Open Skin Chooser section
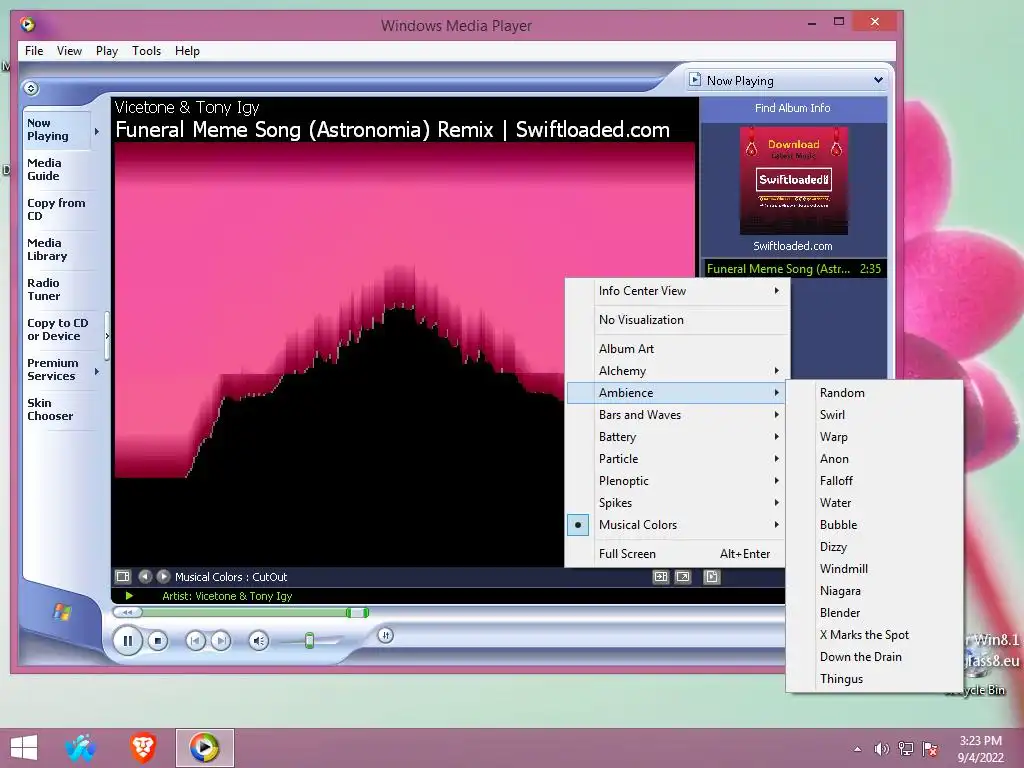 coord(50,409)
